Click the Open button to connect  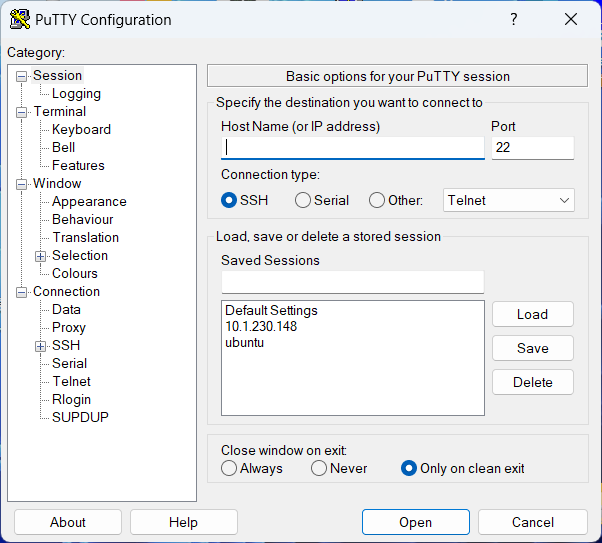pyautogui.click(x=415, y=522)
